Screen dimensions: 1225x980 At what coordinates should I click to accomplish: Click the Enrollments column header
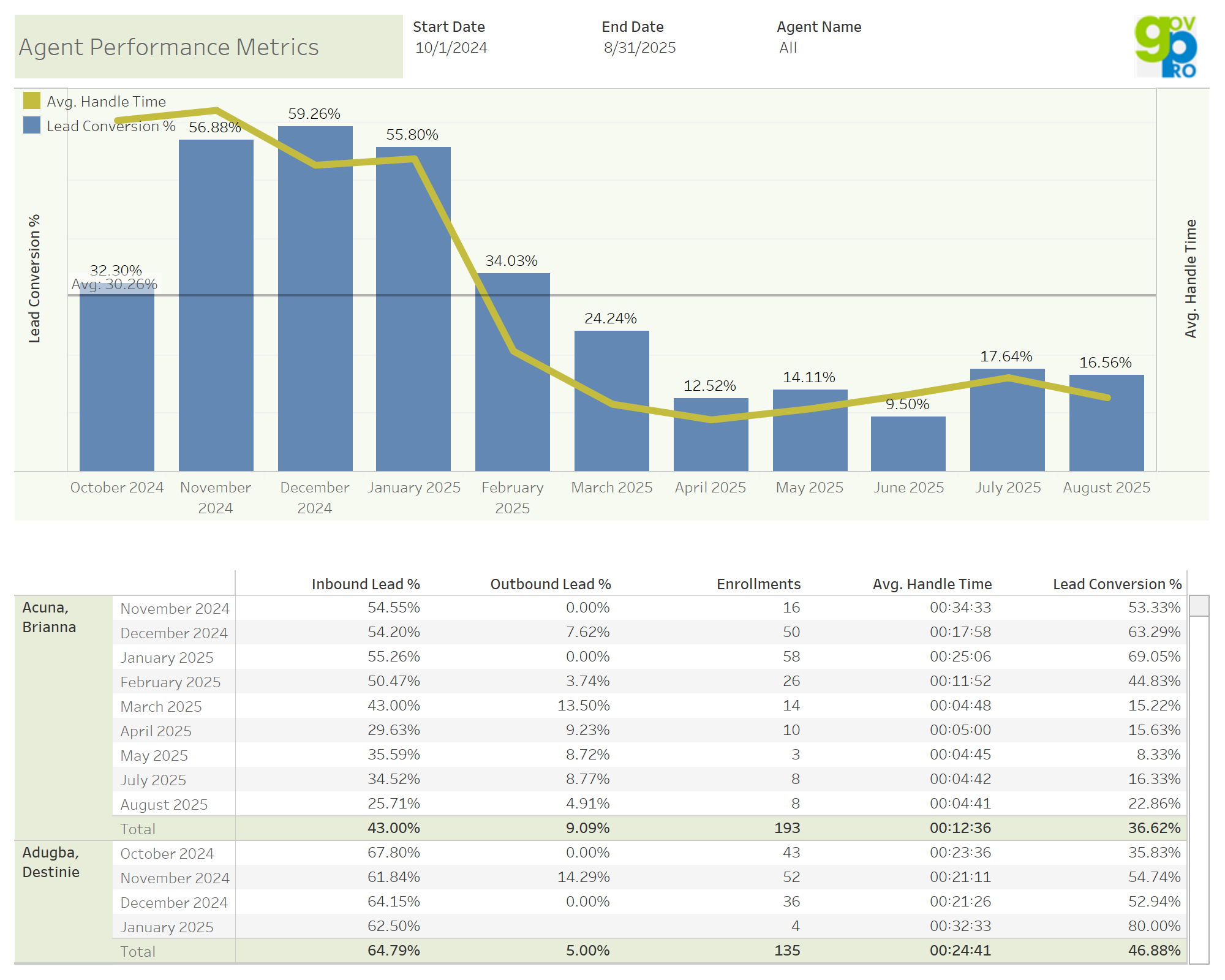point(758,584)
